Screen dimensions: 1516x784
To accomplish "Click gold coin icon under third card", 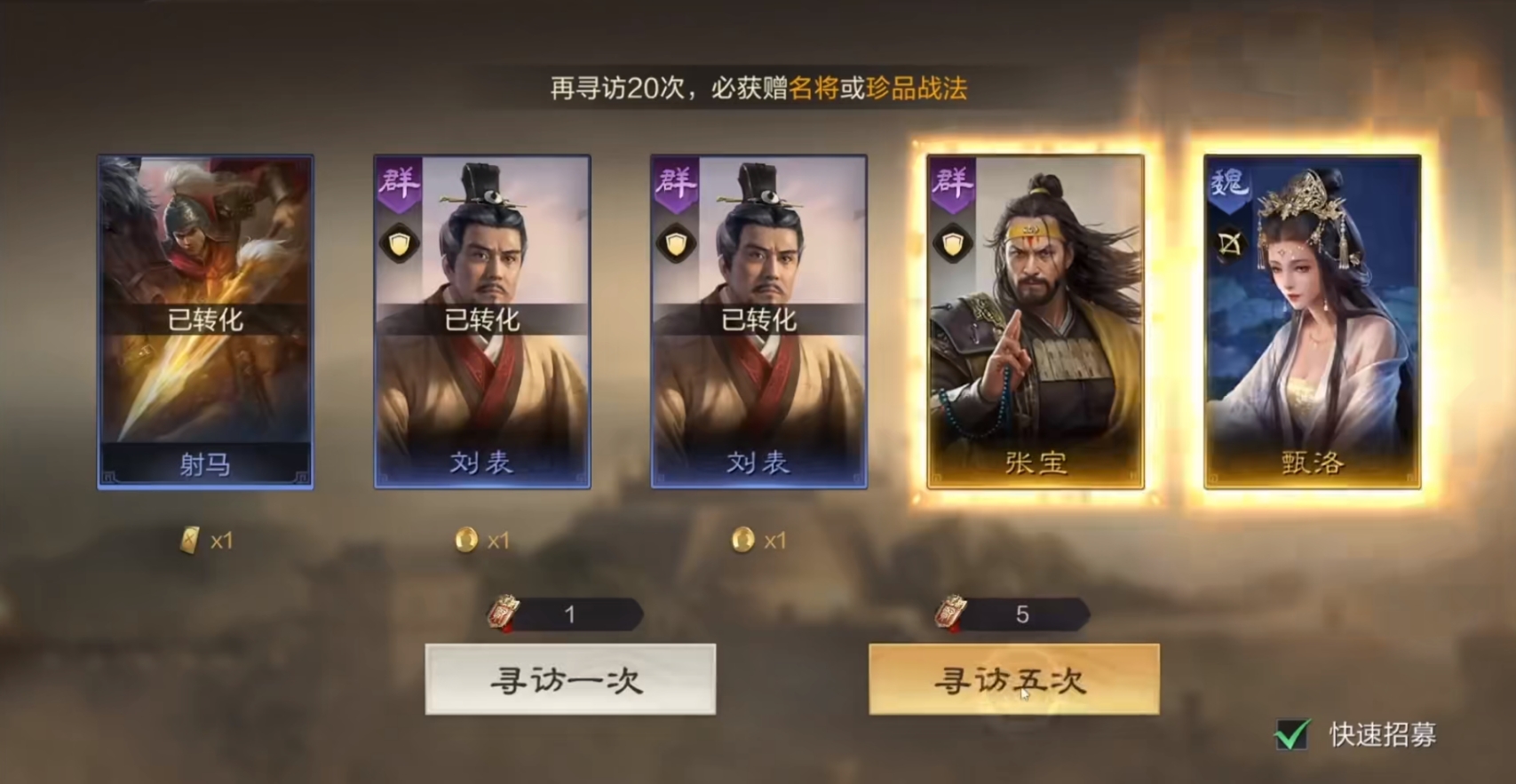I will point(742,539).
